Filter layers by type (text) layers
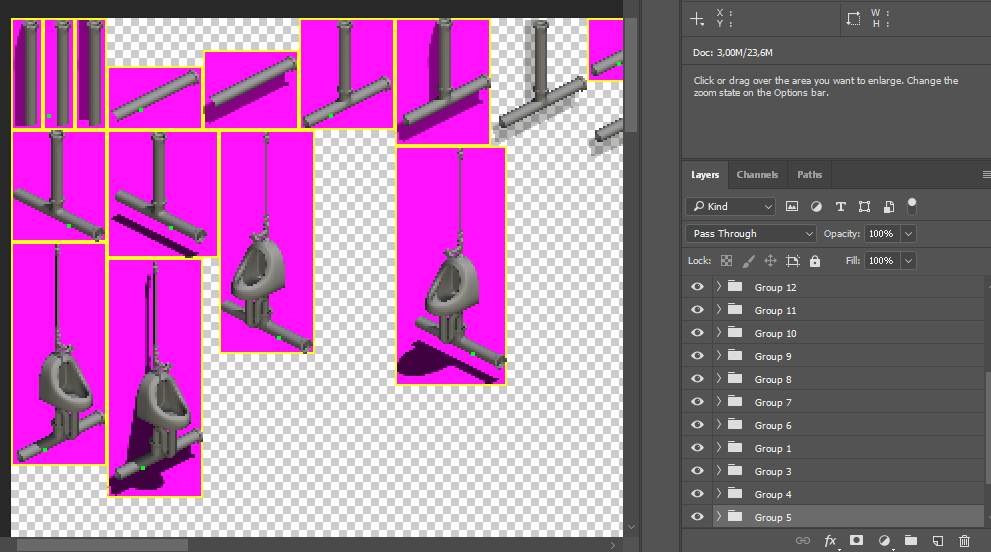Screen dimensions: 991x552 point(840,207)
